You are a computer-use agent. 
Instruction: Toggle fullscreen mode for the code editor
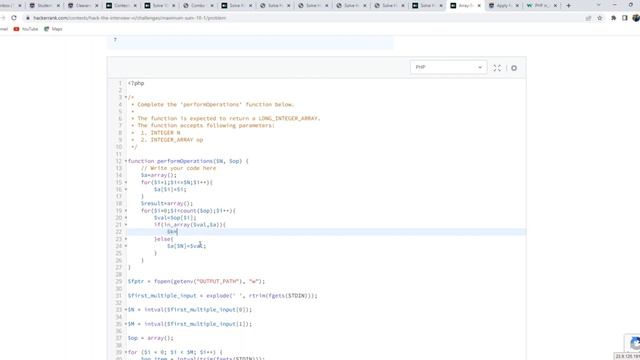[497, 68]
